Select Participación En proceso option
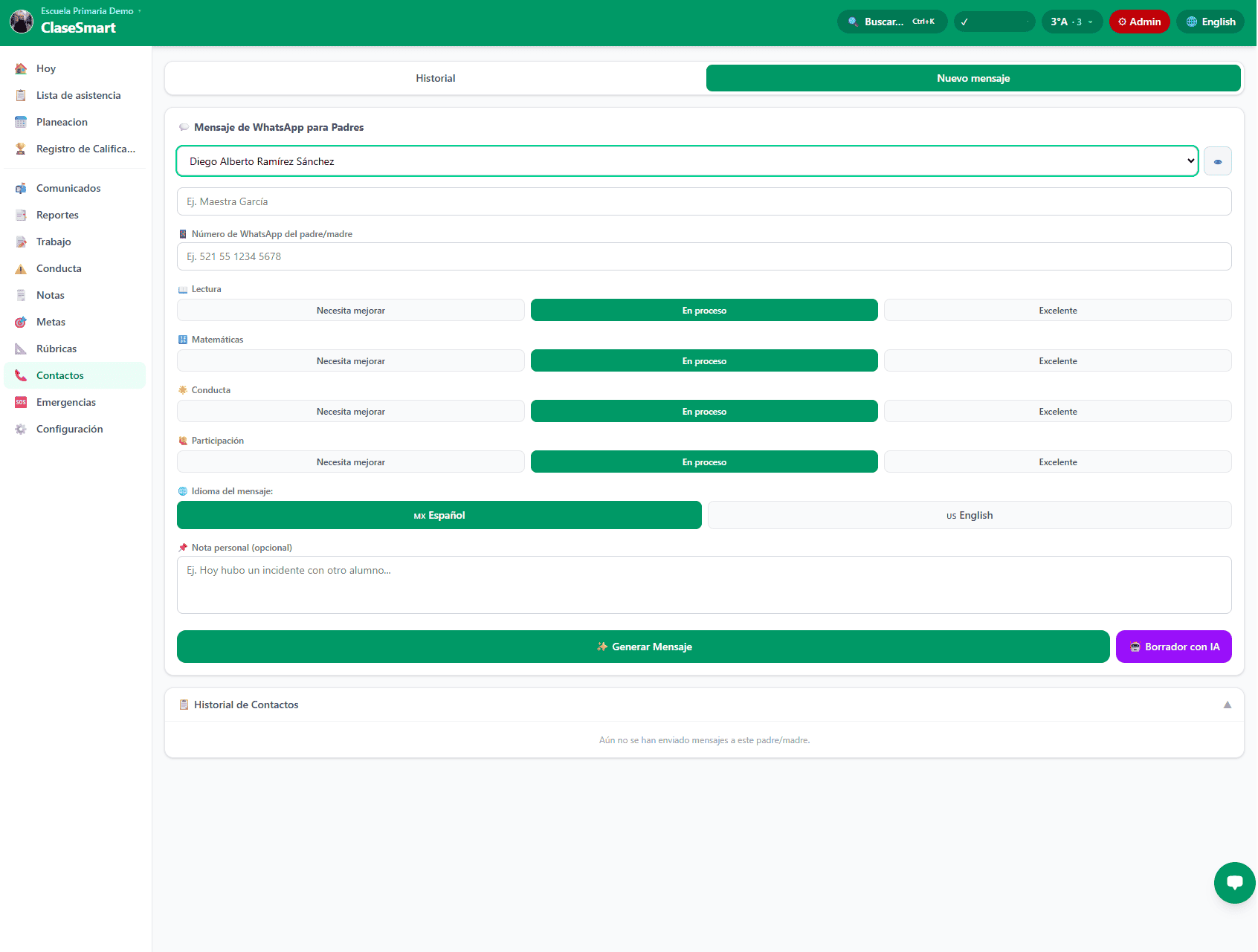Screen dimensions: 1258x952 click(704, 462)
